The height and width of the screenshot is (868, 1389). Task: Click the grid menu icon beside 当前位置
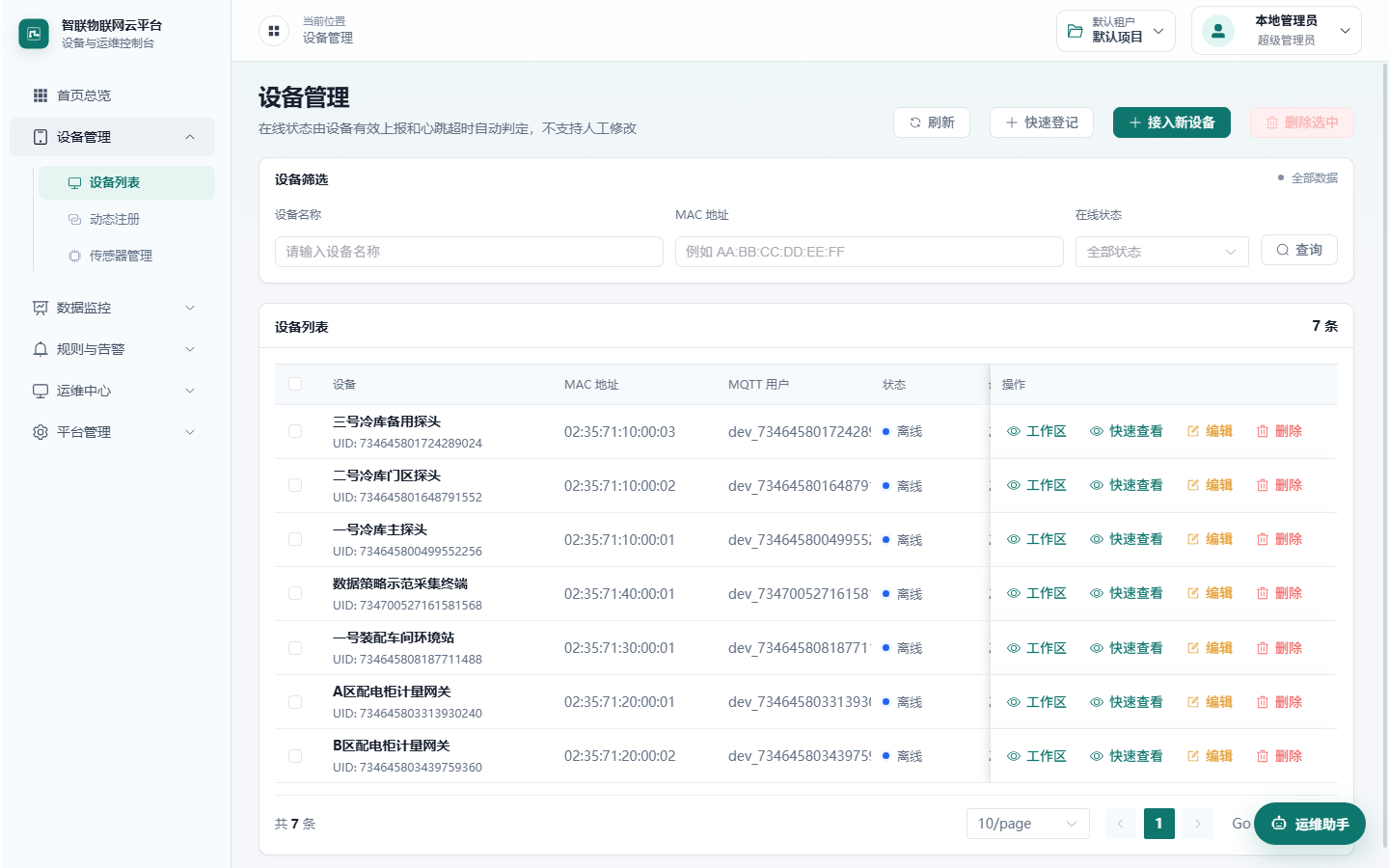pos(274,31)
